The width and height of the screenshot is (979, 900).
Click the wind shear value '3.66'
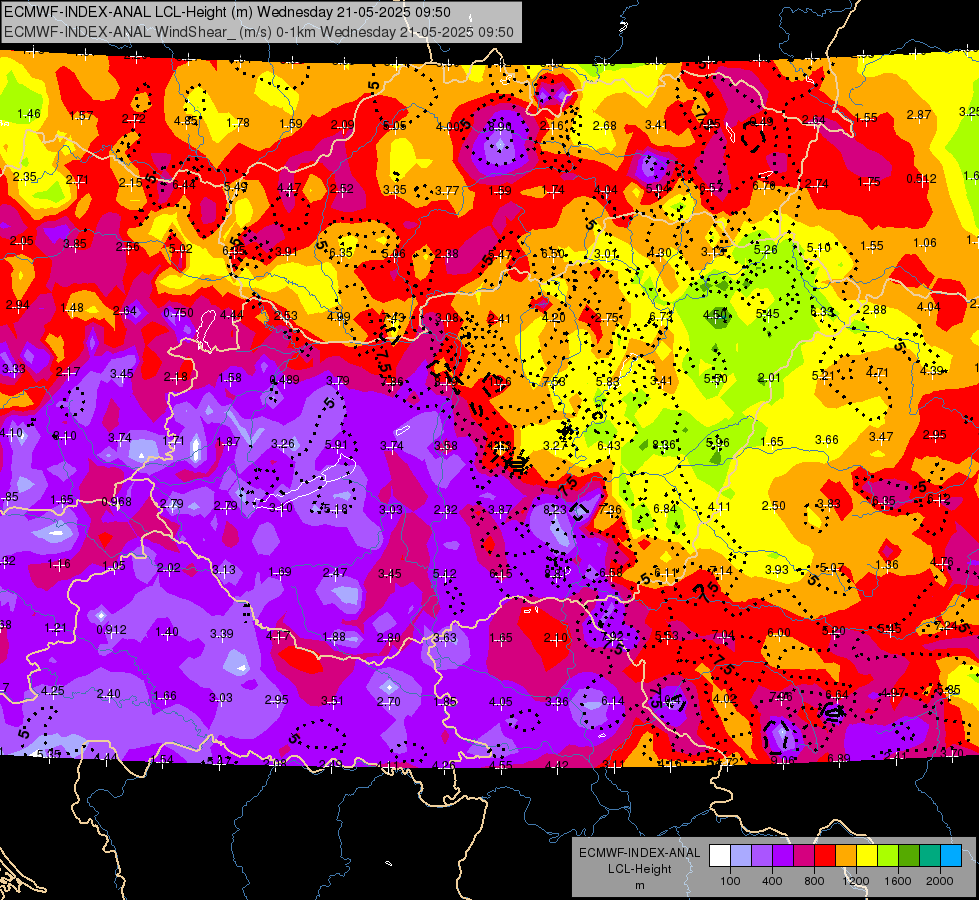click(x=827, y=440)
